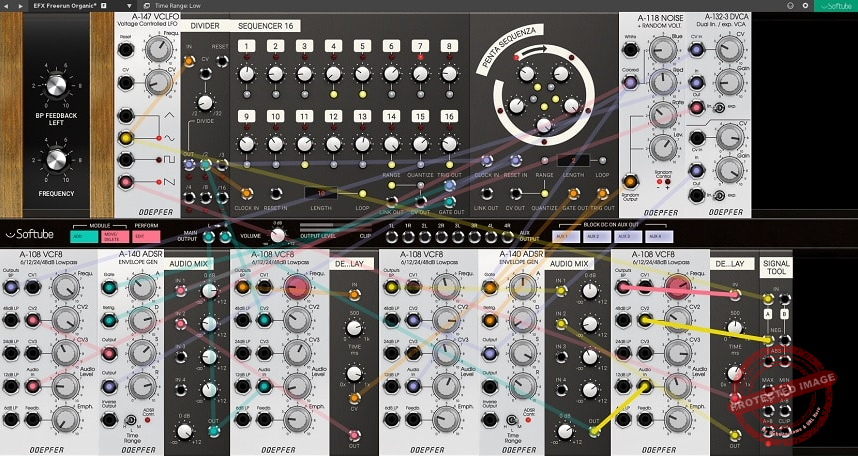
Task: Open the preset list dropdown arrow
Action: (x=130, y=5)
